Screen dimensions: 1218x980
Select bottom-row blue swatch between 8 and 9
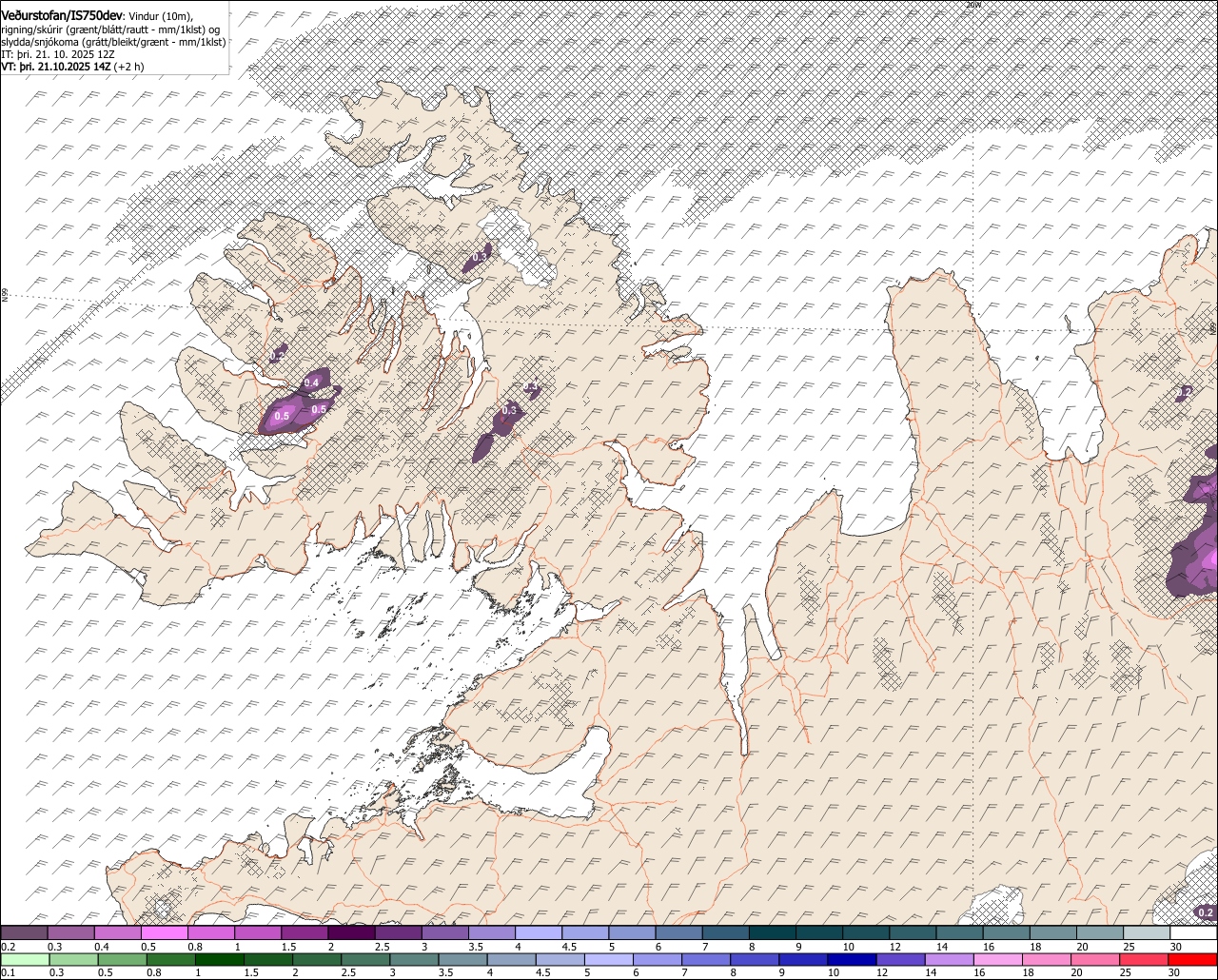click(755, 959)
